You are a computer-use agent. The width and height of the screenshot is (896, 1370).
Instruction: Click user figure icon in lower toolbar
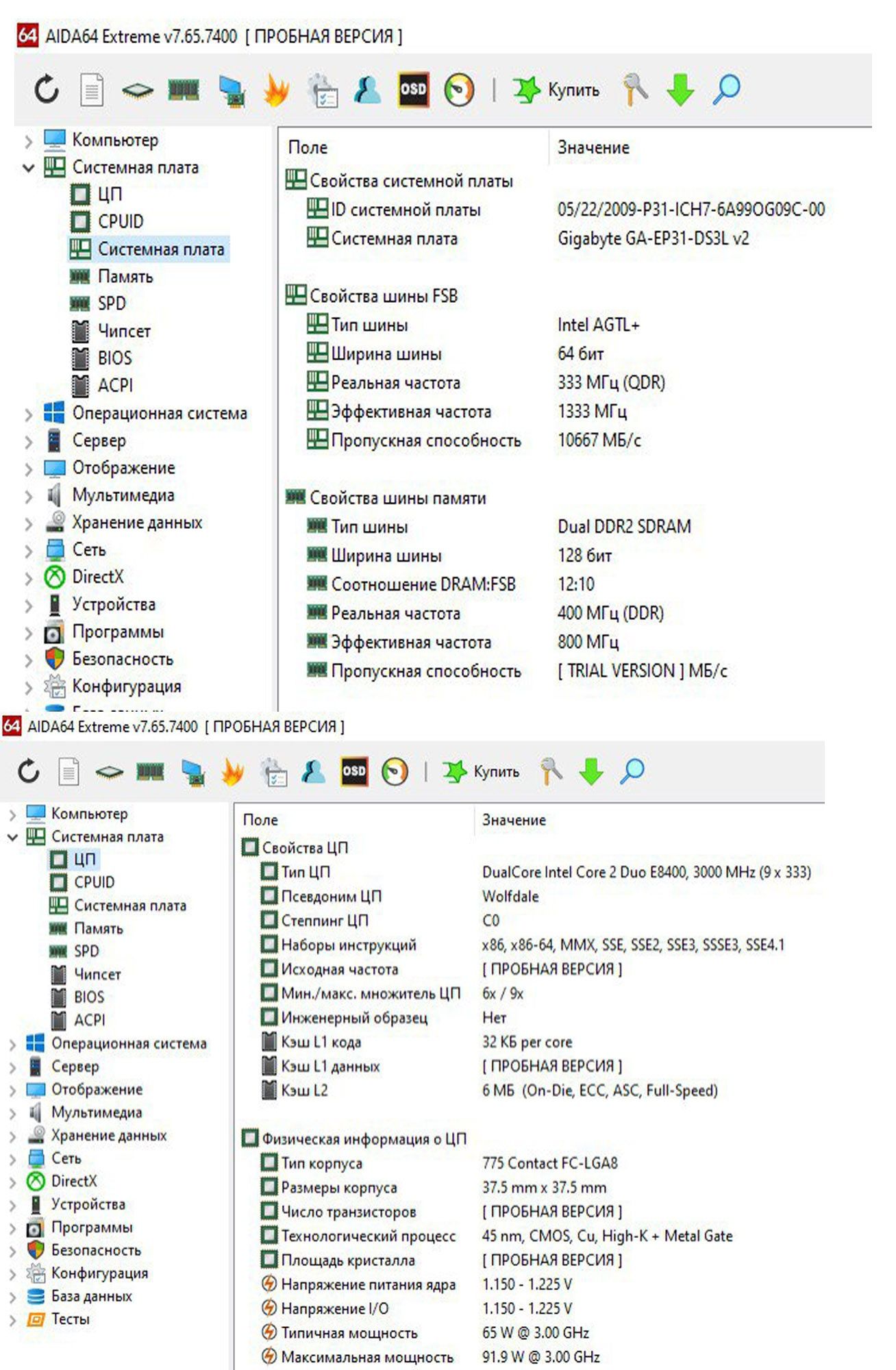tap(314, 771)
